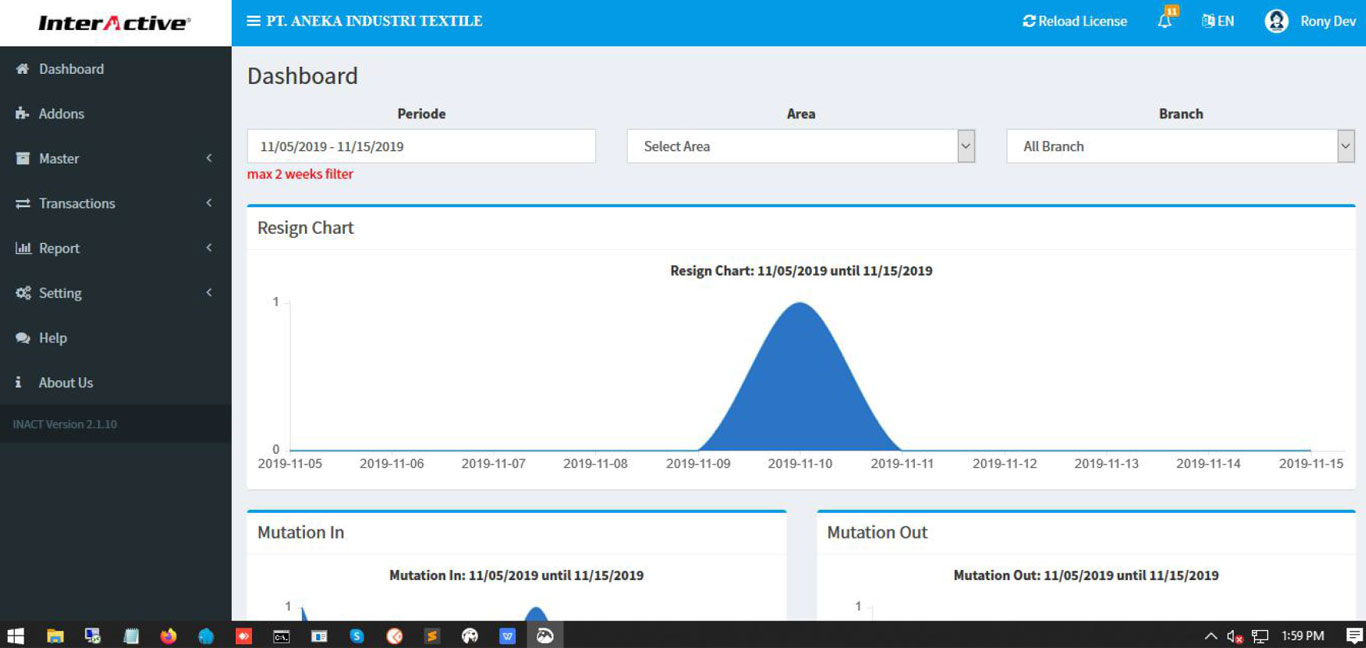This screenshot has width=1366, height=648.
Task: Open the Dashboard menu item
Action: [x=70, y=68]
